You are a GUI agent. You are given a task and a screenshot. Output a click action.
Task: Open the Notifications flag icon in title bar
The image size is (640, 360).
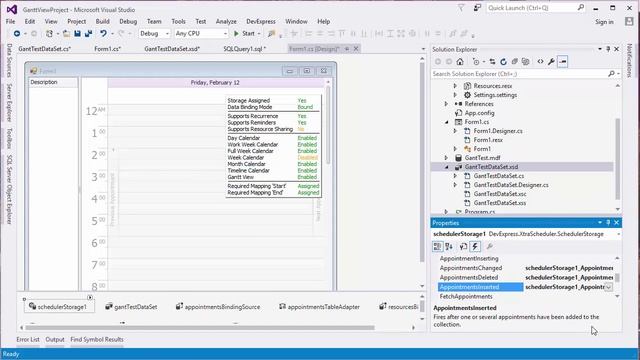pos(461,8)
